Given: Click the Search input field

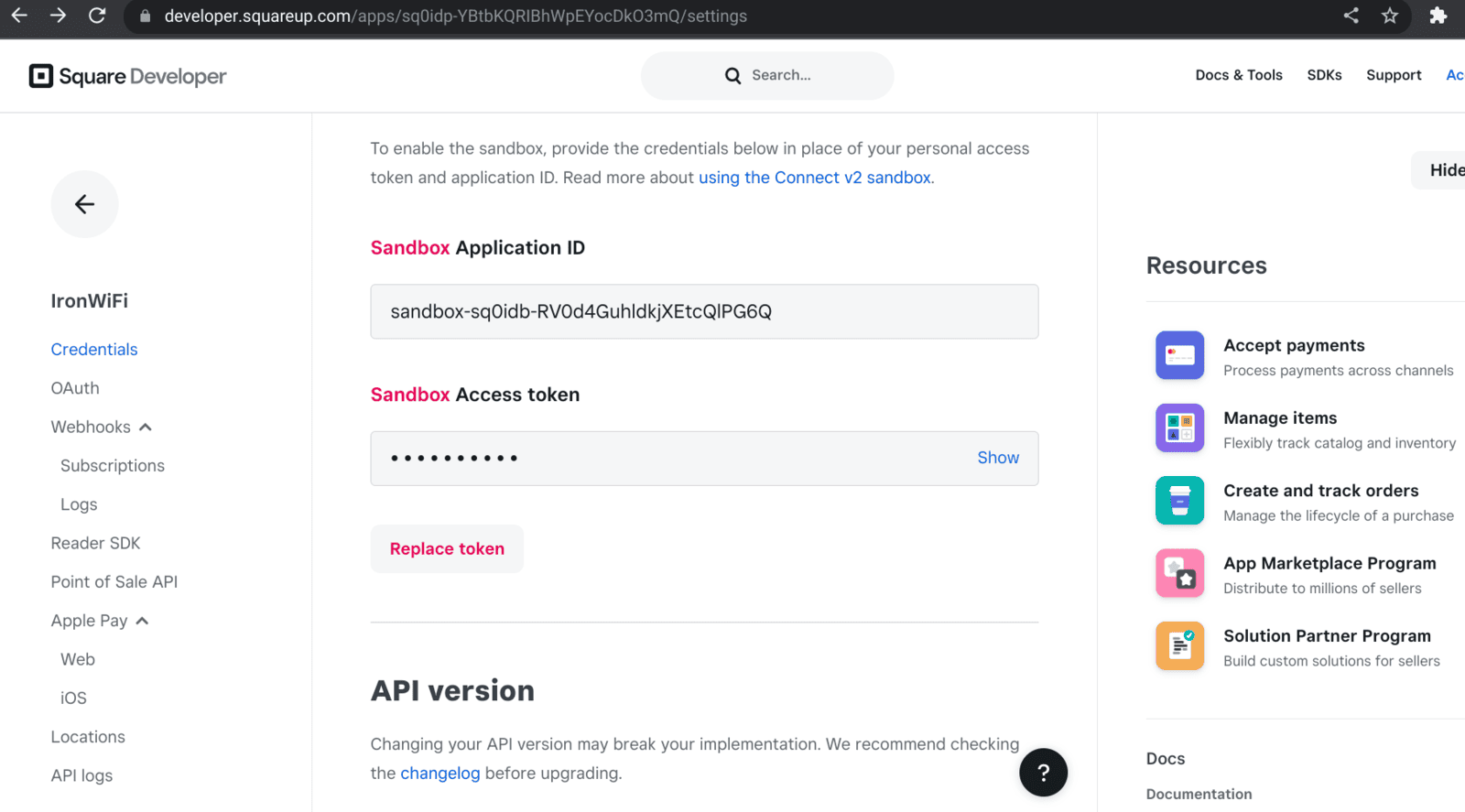Looking at the screenshot, I should point(767,76).
